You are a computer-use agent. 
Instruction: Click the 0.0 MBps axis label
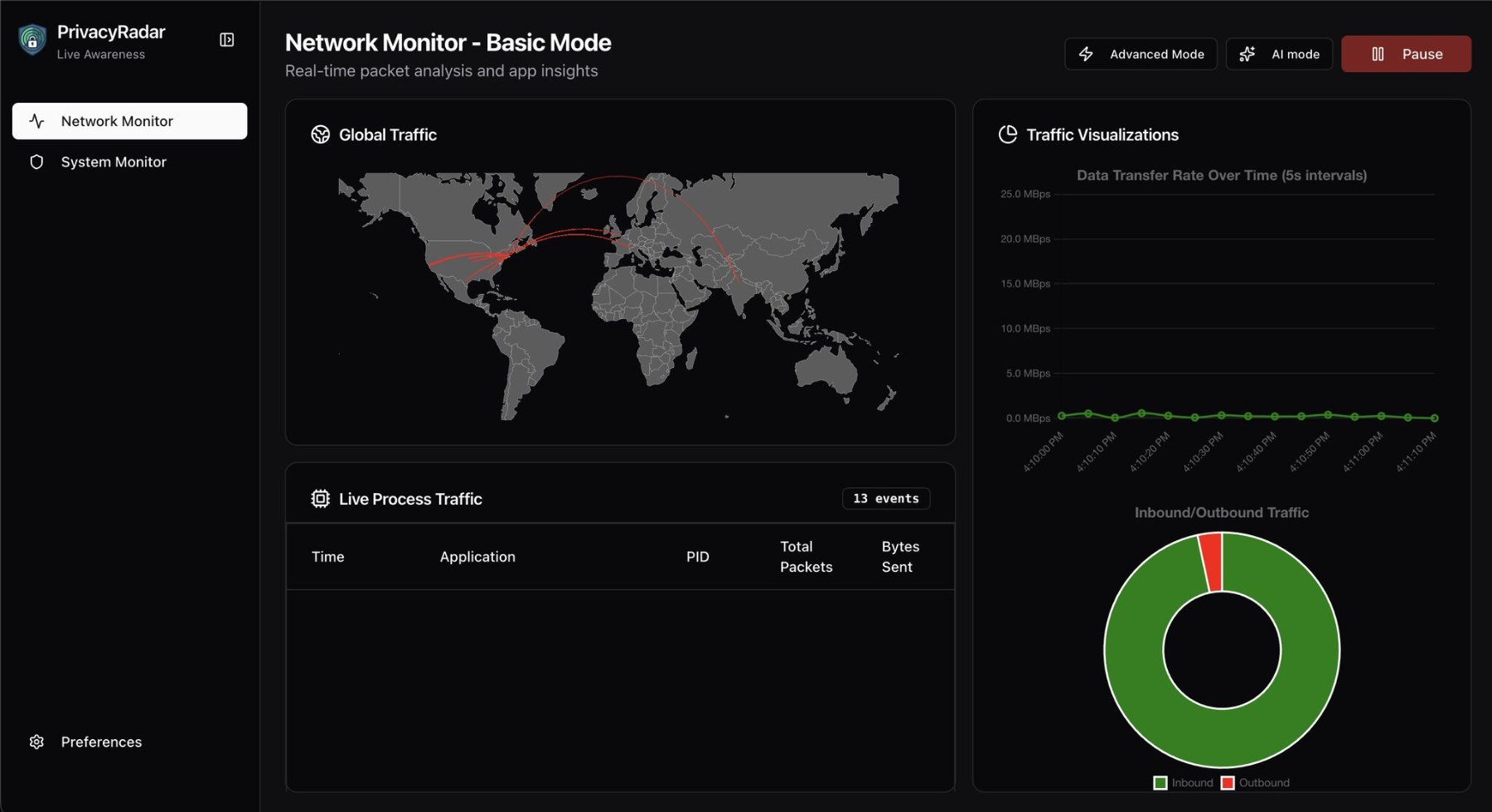click(x=1028, y=418)
